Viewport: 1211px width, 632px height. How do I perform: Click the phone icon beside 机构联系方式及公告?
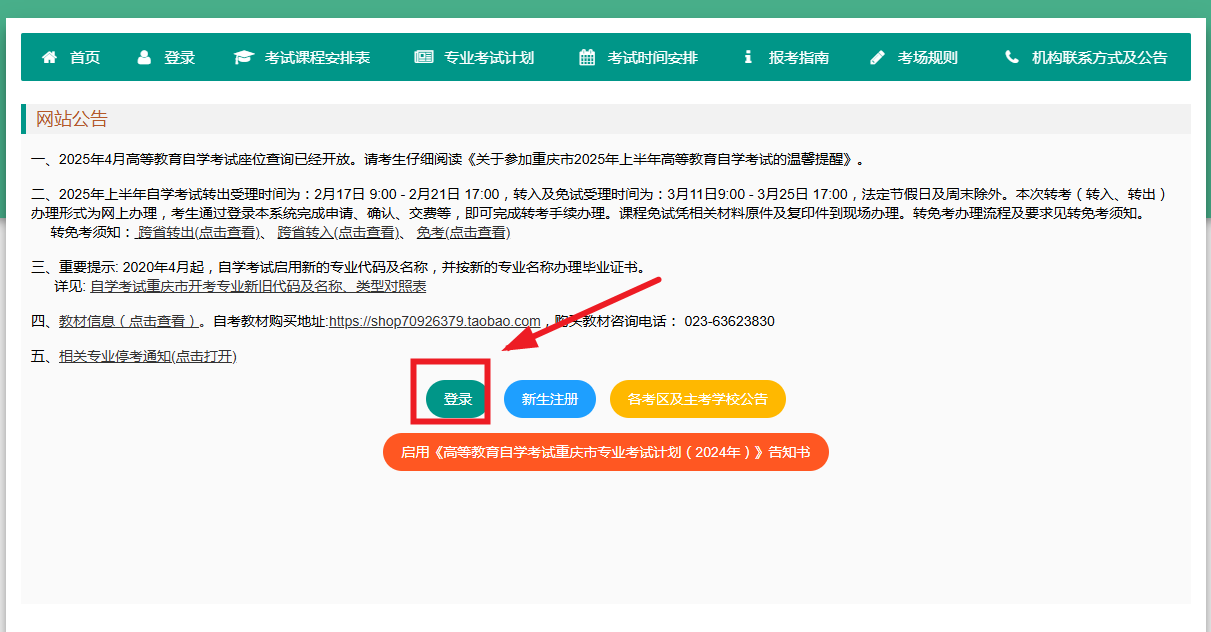1012,58
